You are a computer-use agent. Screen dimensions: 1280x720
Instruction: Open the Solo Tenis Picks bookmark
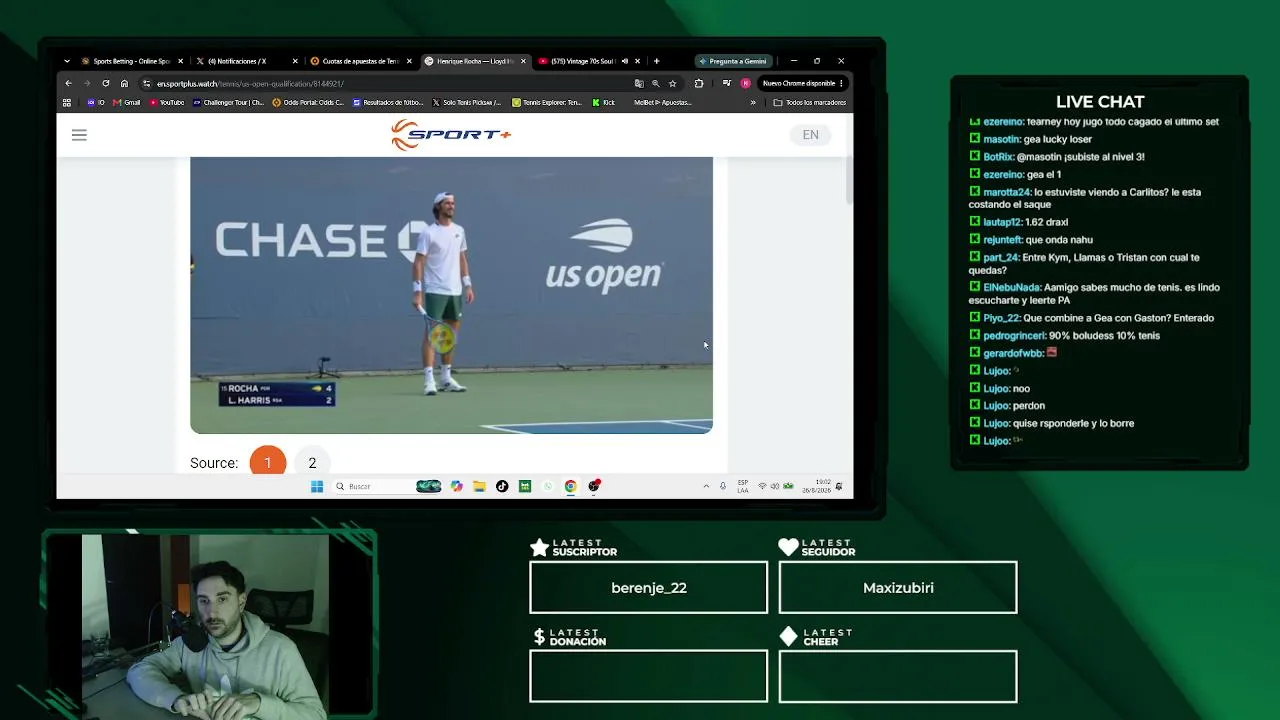(x=467, y=102)
